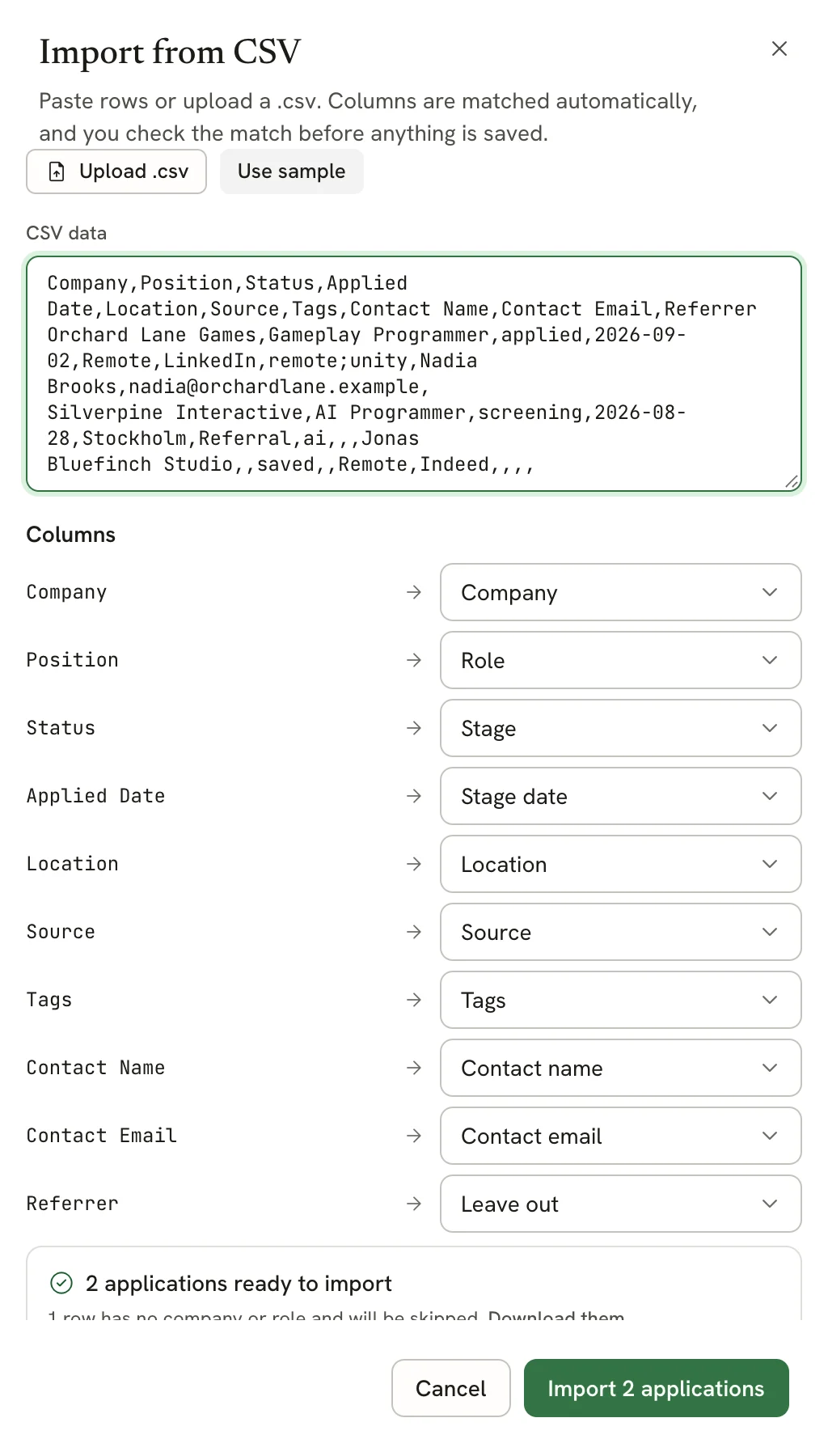Click the 'Columns' section heading
The width and height of the screenshot is (828, 1456).
[71, 535]
